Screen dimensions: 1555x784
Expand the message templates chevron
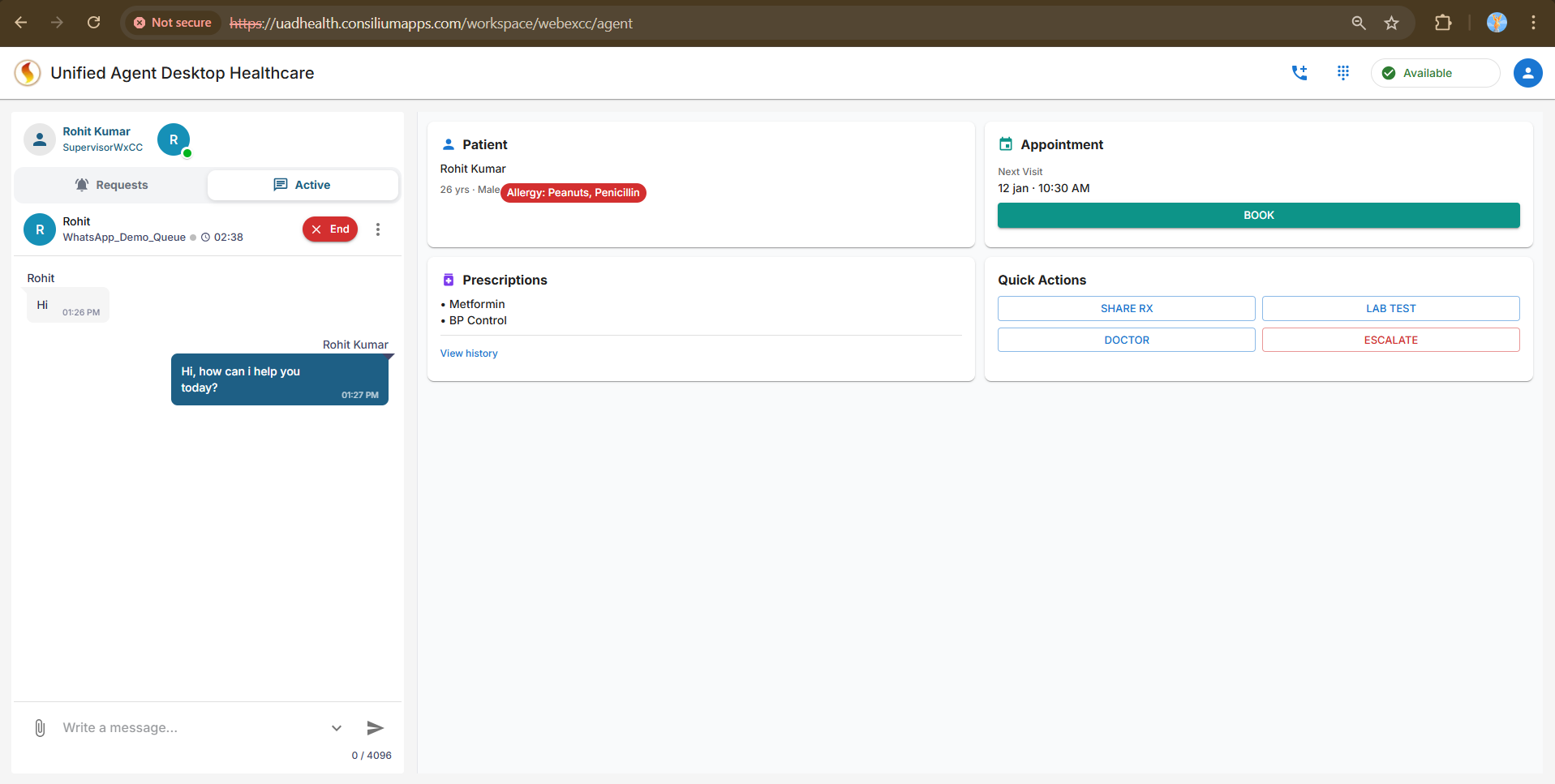(x=337, y=728)
